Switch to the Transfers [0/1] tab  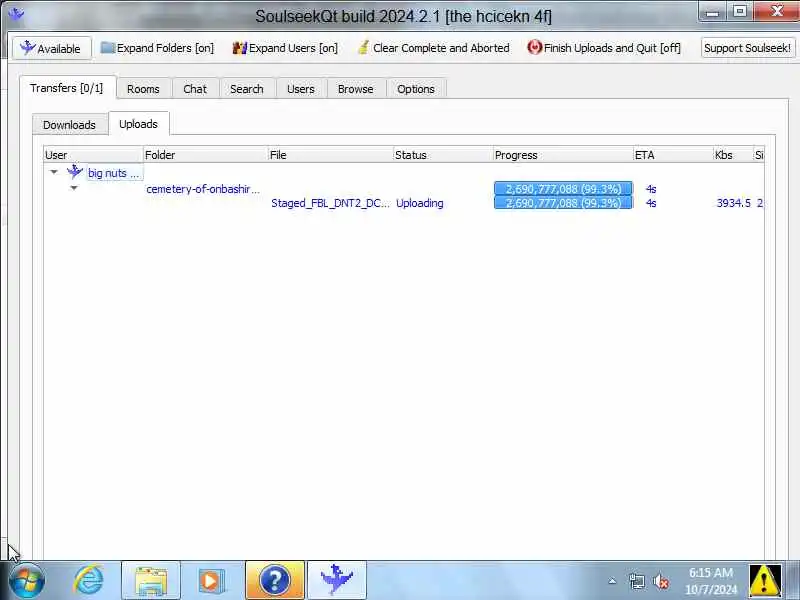tap(67, 88)
